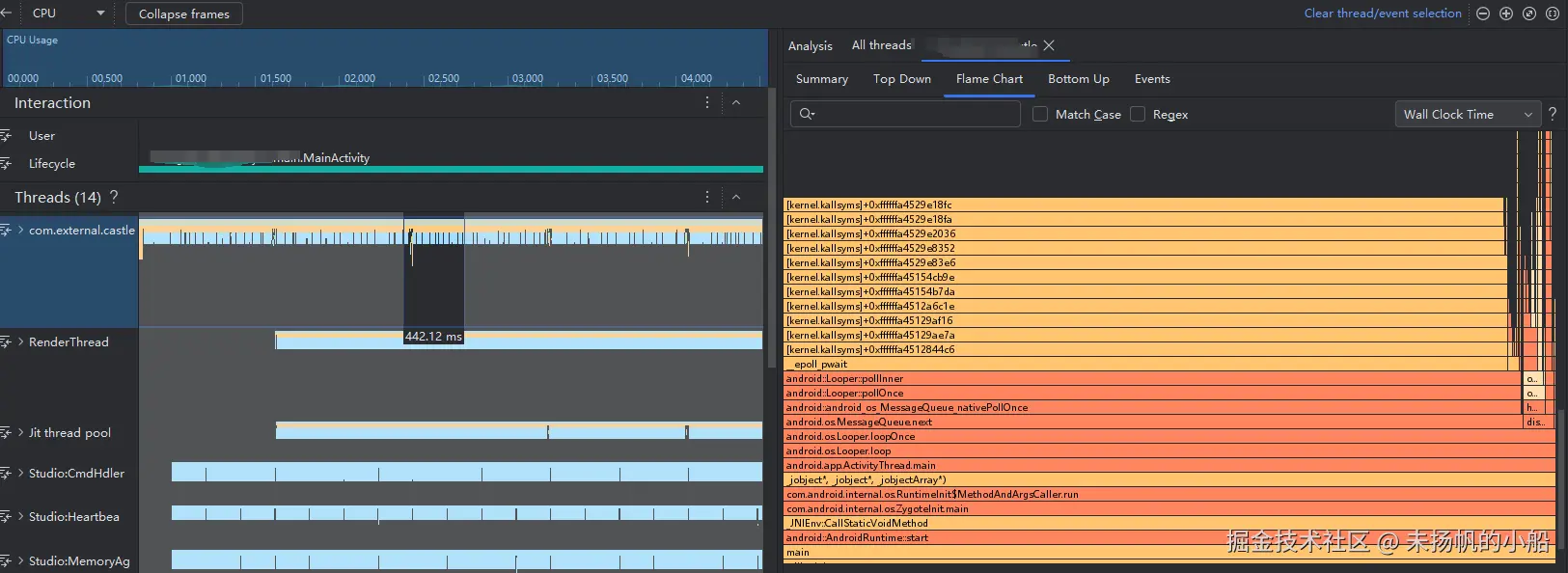
Task: Click the zoom in (plus) icon
Action: click(1506, 14)
